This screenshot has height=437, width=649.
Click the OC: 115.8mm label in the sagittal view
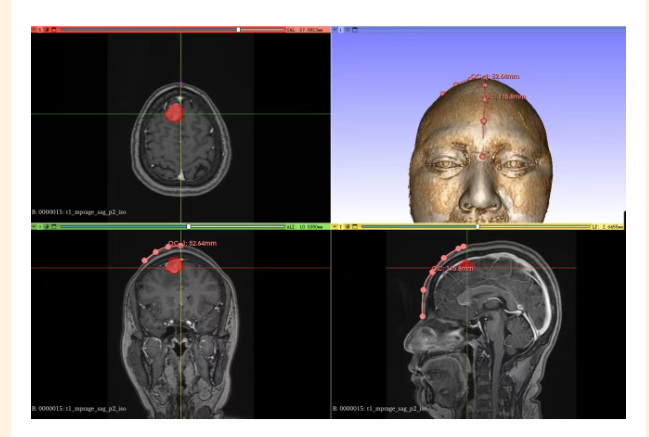click(x=452, y=269)
